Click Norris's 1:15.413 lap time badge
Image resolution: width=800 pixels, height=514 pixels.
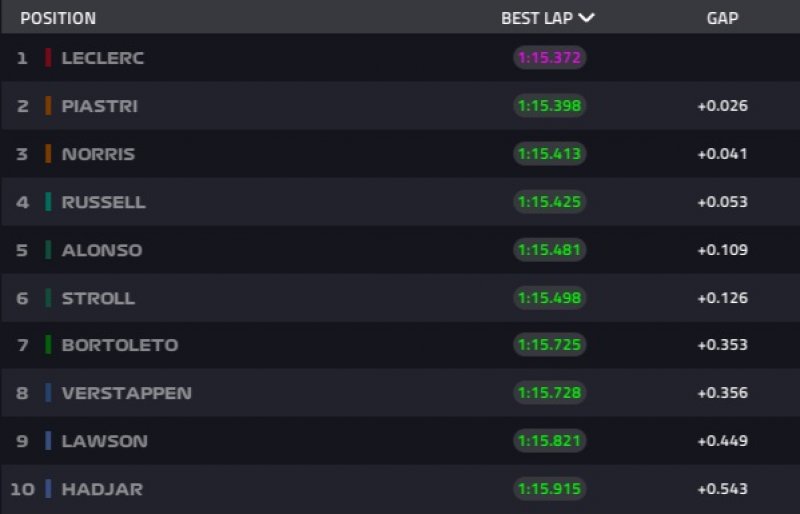coord(549,154)
